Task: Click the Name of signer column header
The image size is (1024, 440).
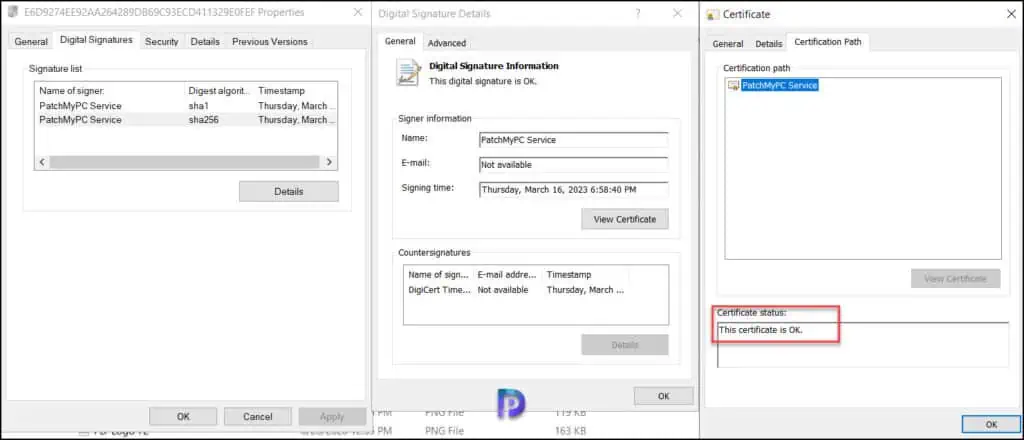Action: pos(110,91)
